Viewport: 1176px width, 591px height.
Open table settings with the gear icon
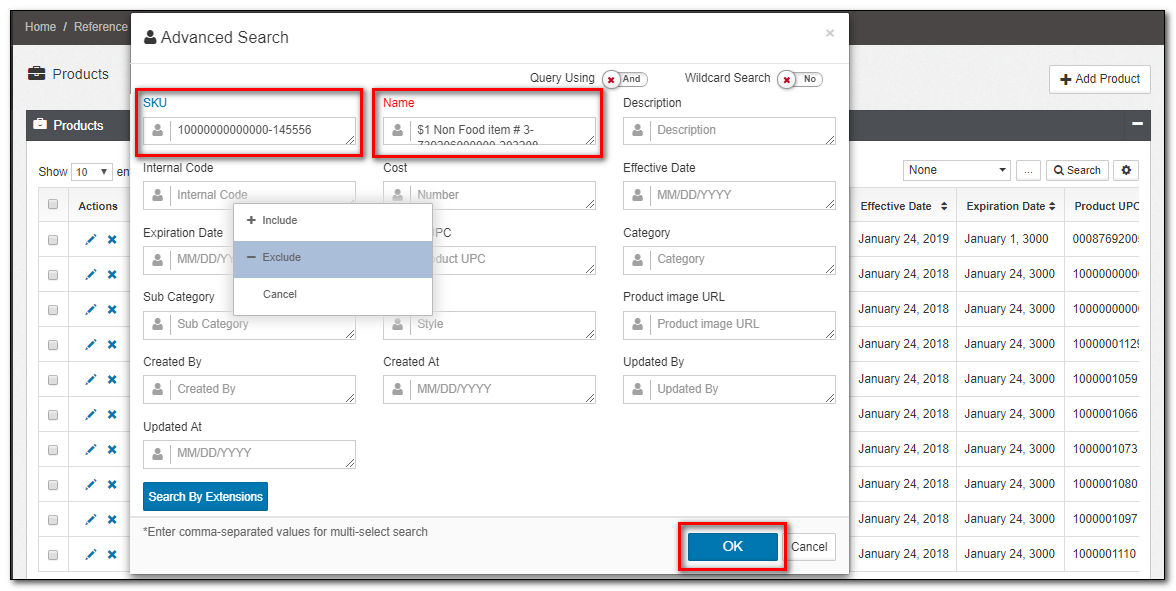(1126, 170)
